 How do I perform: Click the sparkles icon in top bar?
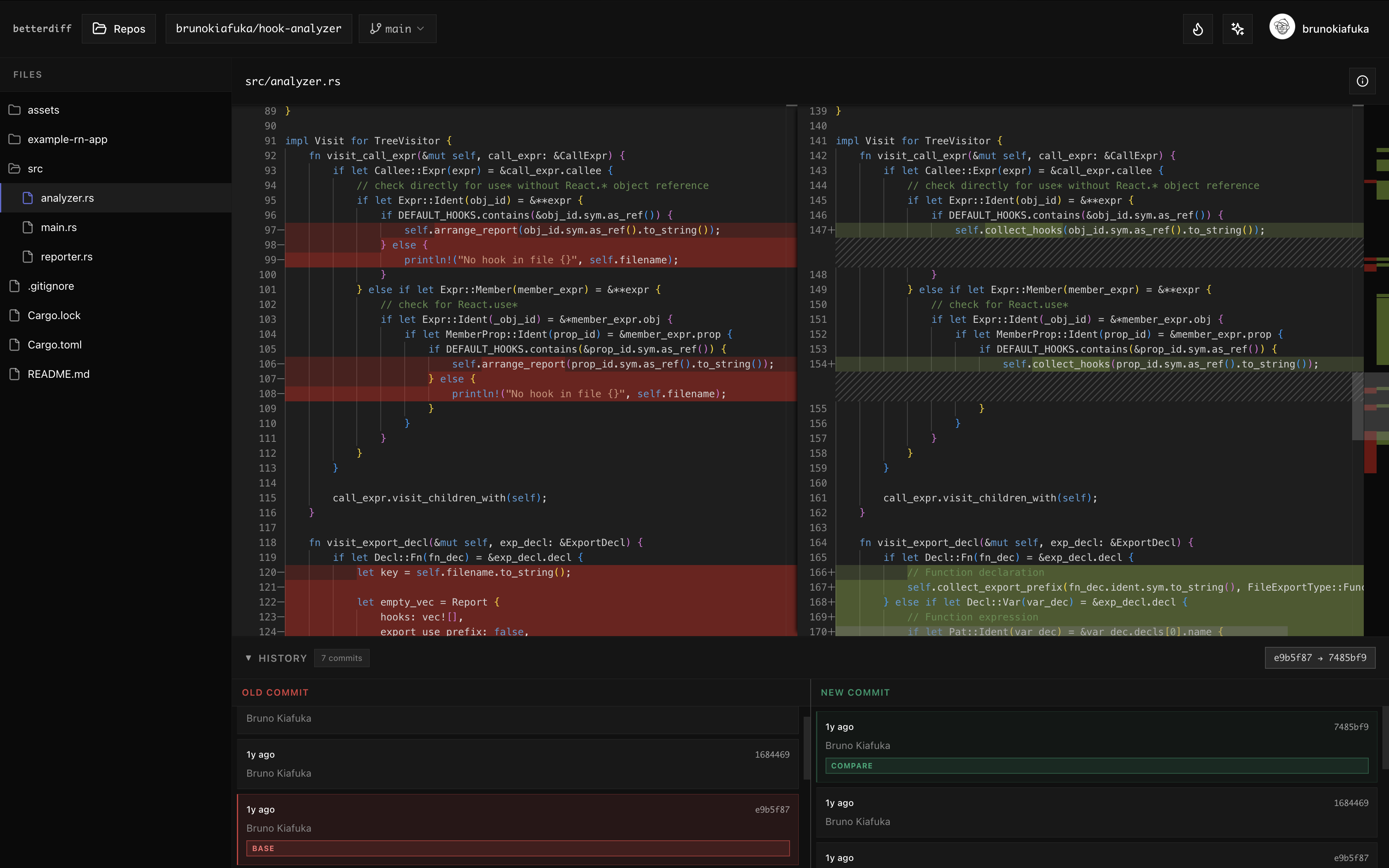tap(1237, 29)
